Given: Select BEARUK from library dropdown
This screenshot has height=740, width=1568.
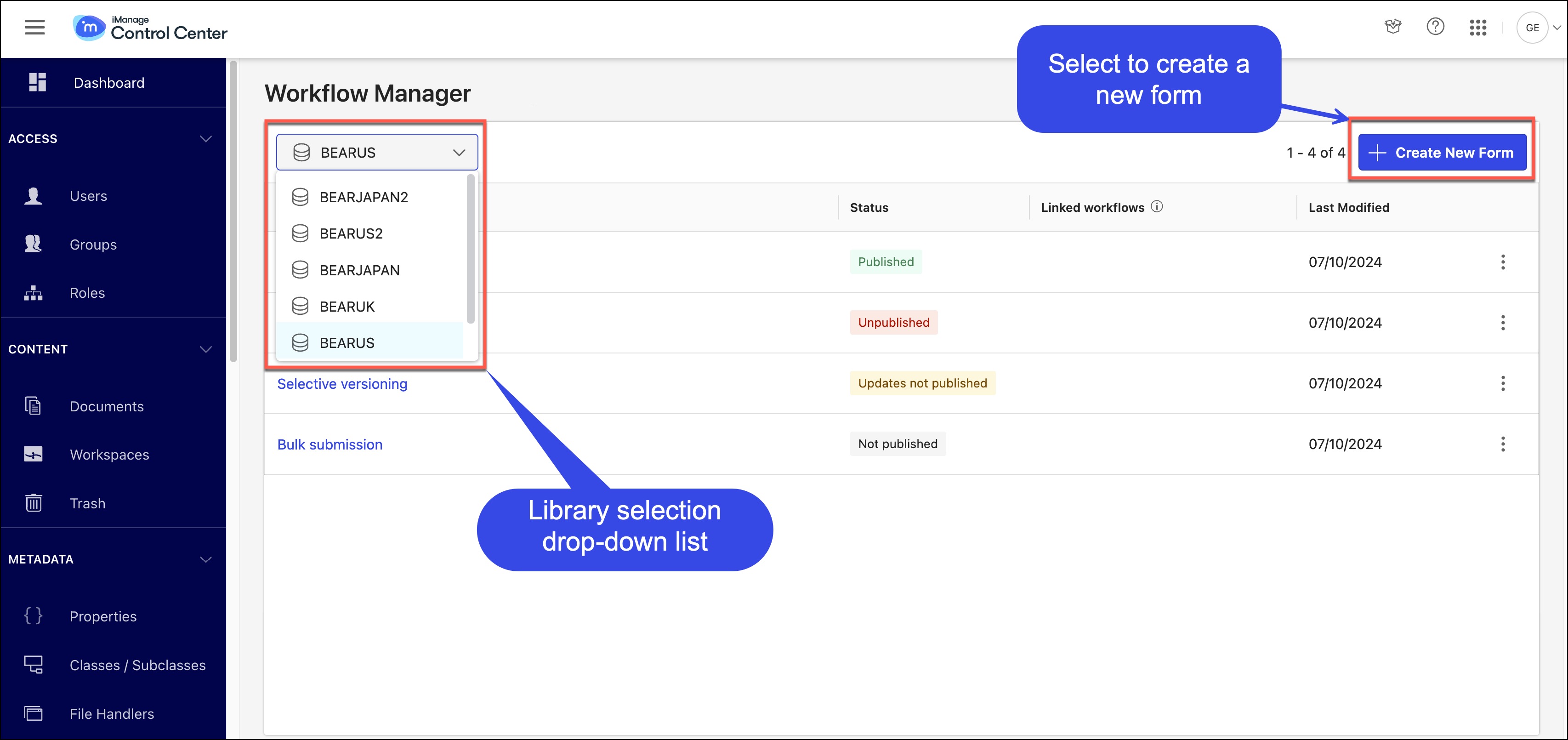Looking at the screenshot, I should click(347, 306).
